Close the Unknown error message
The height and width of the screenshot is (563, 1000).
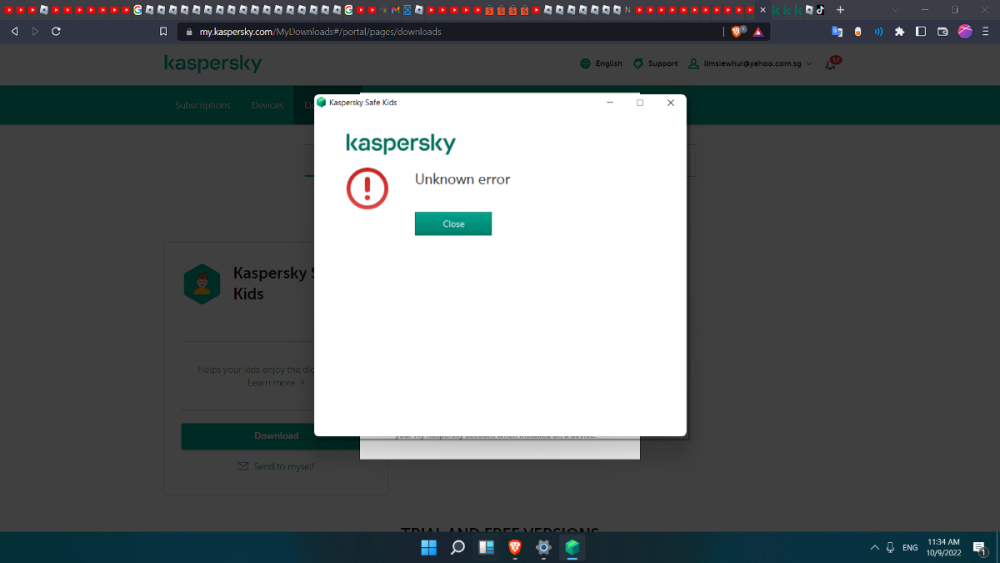[453, 224]
